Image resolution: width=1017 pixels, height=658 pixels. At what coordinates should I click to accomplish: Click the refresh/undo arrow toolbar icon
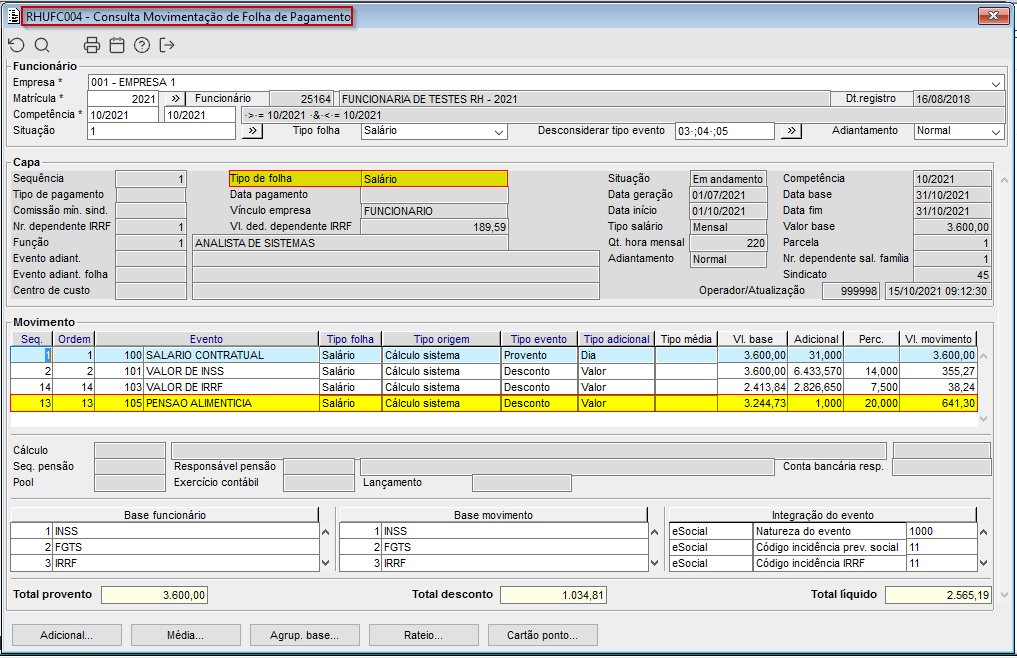point(16,45)
